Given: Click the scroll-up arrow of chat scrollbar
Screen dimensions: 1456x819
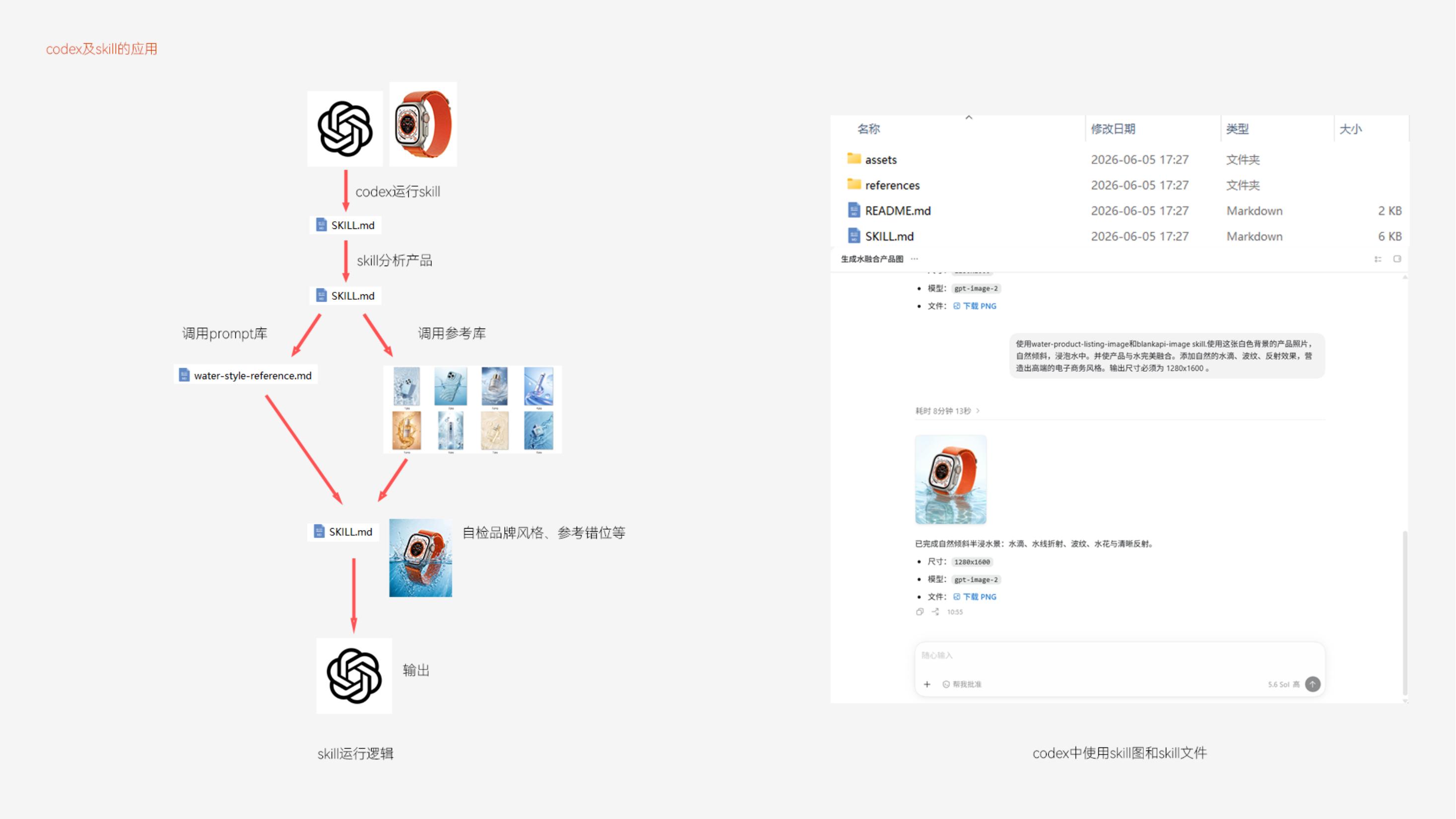Looking at the screenshot, I should pyautogui.click(x=1404, y=277).
